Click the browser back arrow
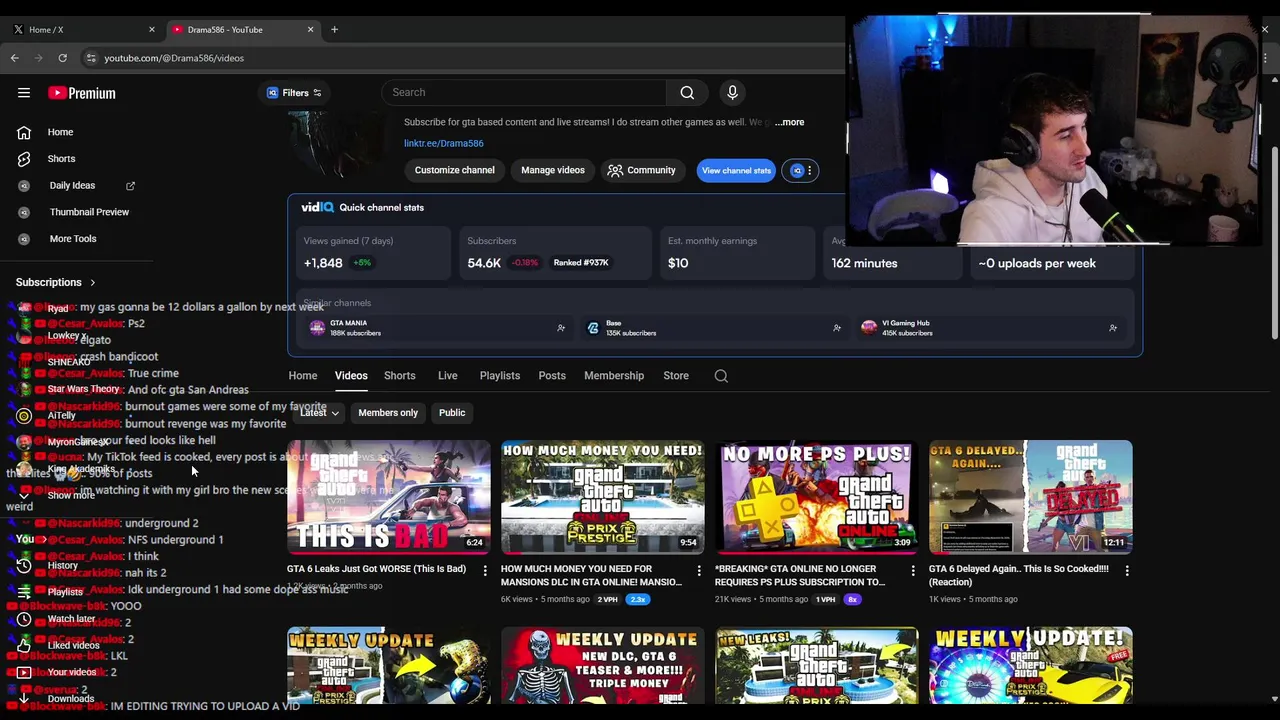1280x720 pixels. (x=15, y=58)
